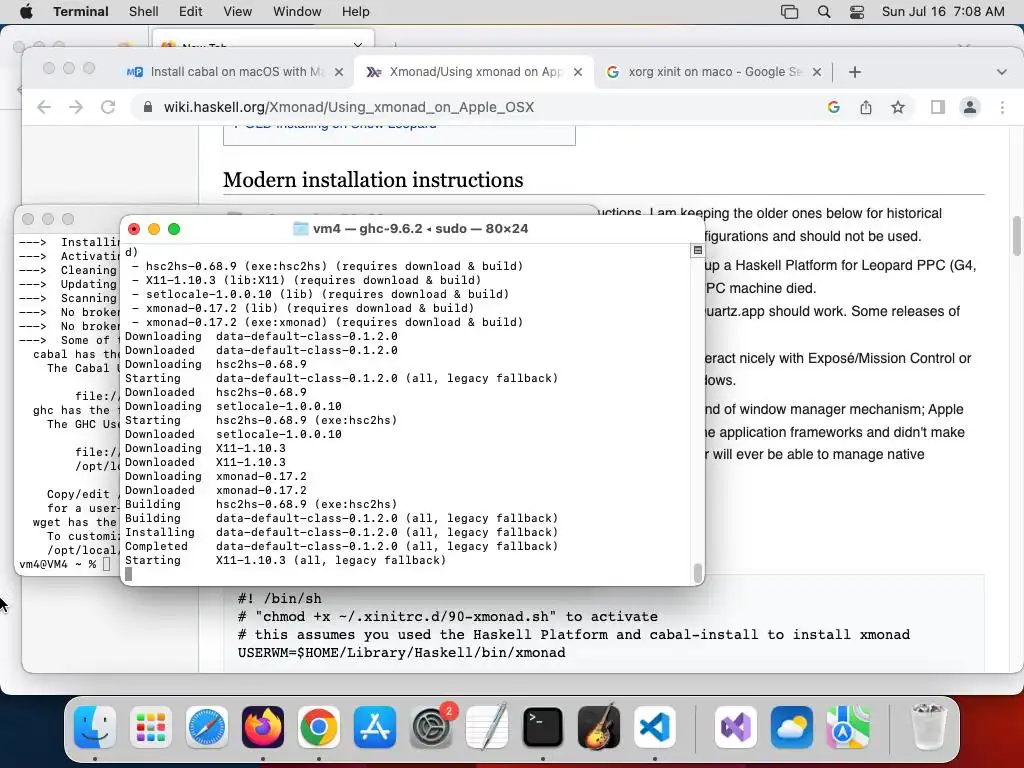Close the Install cabal on macOS tab
Screen dimensions: 1024x768
click(x=339, y=72)
